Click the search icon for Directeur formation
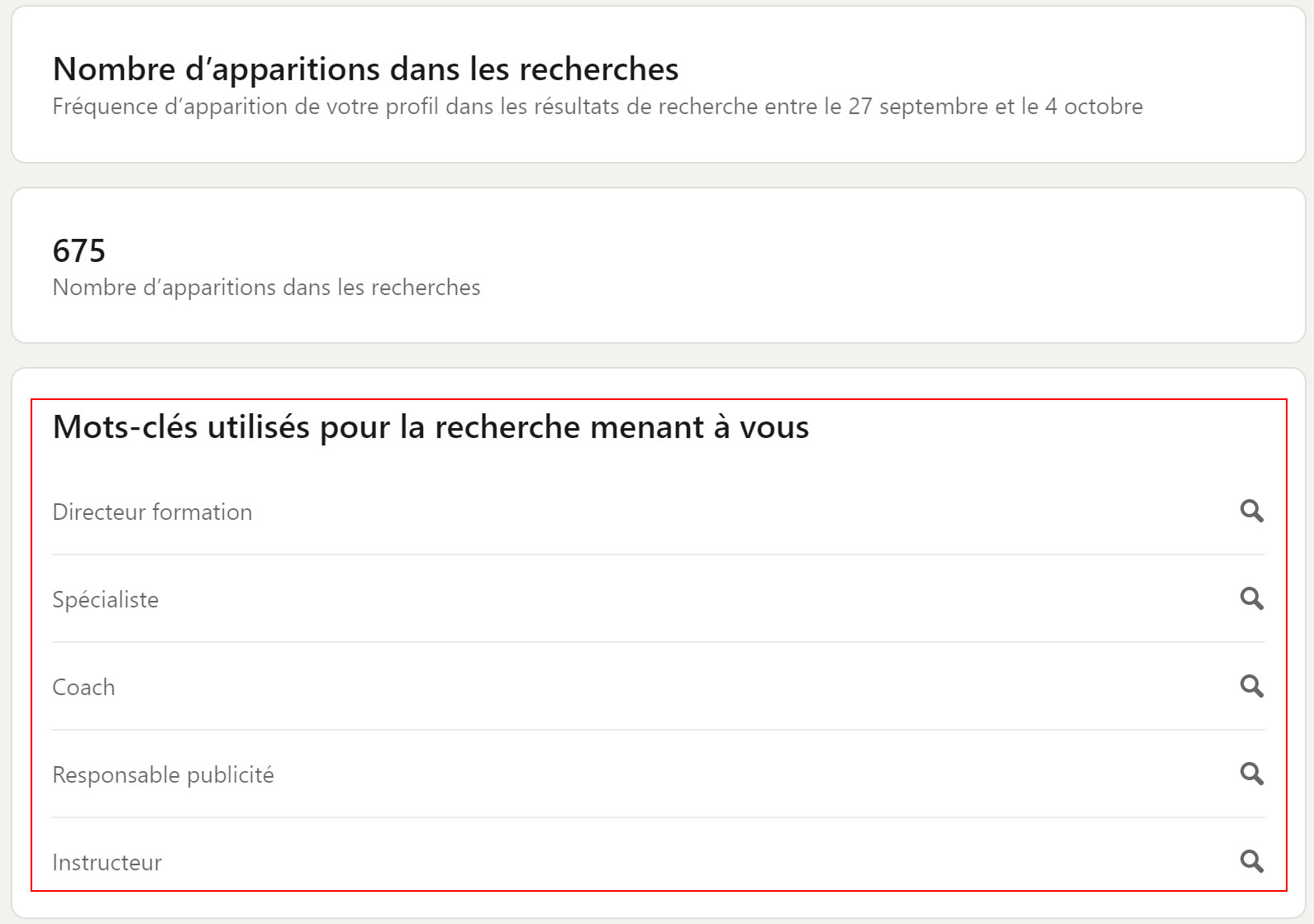Screen dimensions: 1314x924 pyautogui.click(x=1252, y=512)
